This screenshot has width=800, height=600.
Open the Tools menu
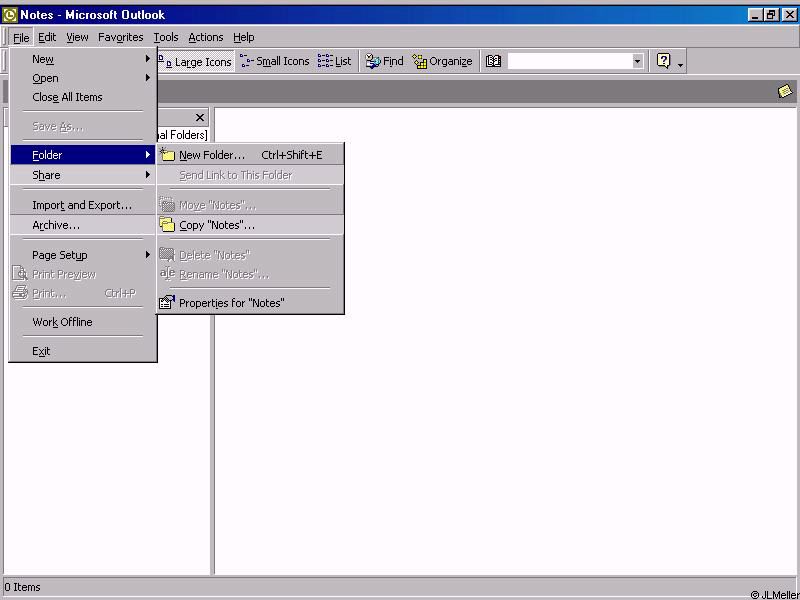click(166, 37)
